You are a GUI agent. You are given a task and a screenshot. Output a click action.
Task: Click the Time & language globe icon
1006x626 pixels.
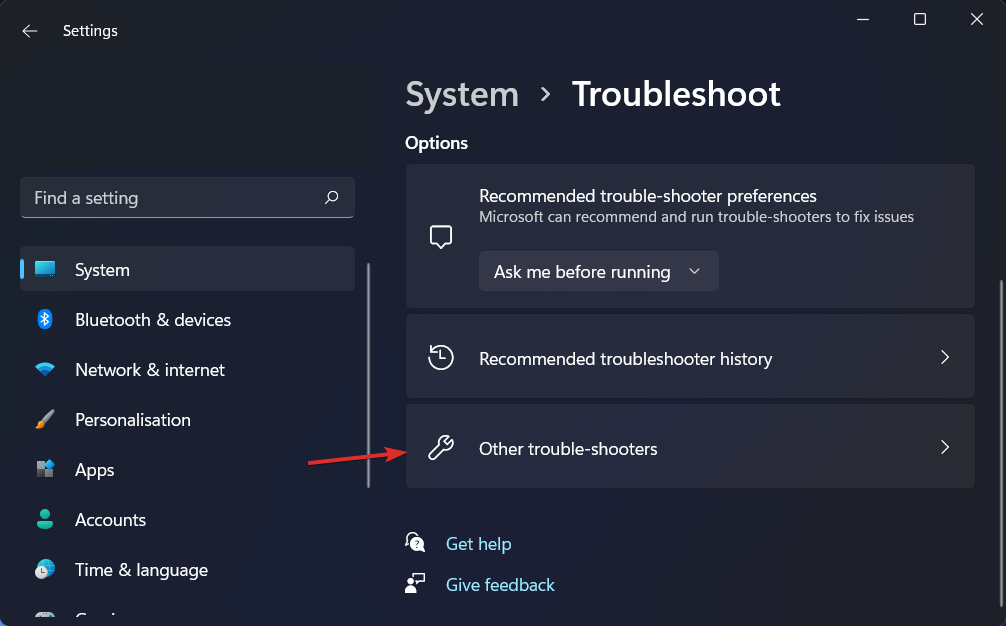(x=45, y=570)
